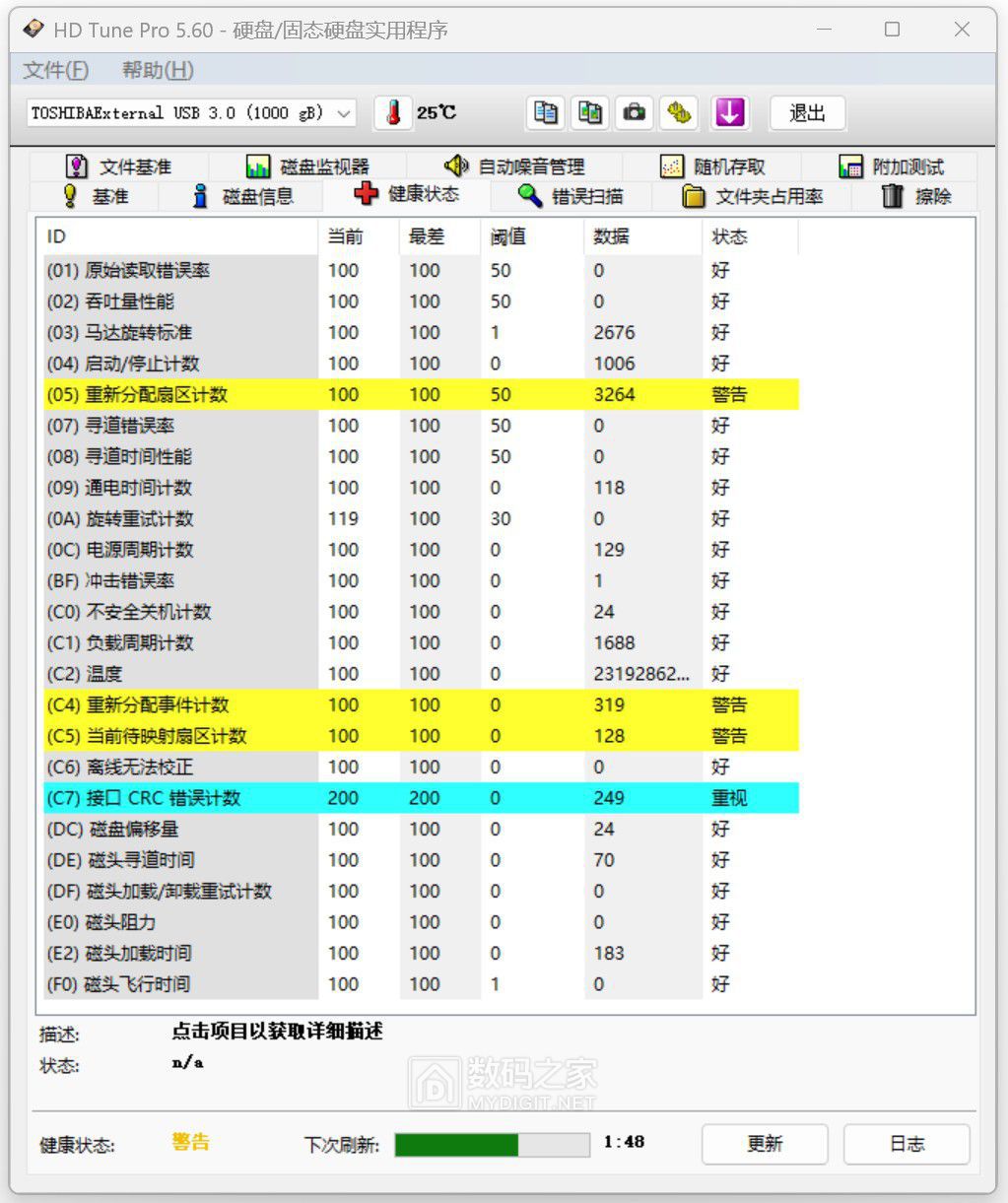
Task: Click the 更新 update button
Action: coord(765,1144)
